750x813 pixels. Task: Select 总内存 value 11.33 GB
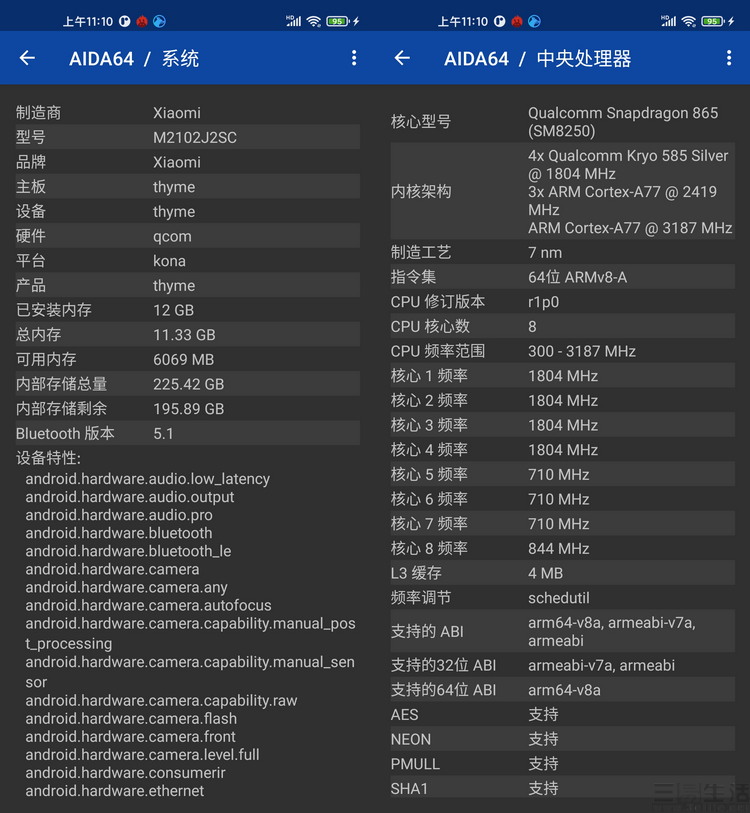point(184,335)
